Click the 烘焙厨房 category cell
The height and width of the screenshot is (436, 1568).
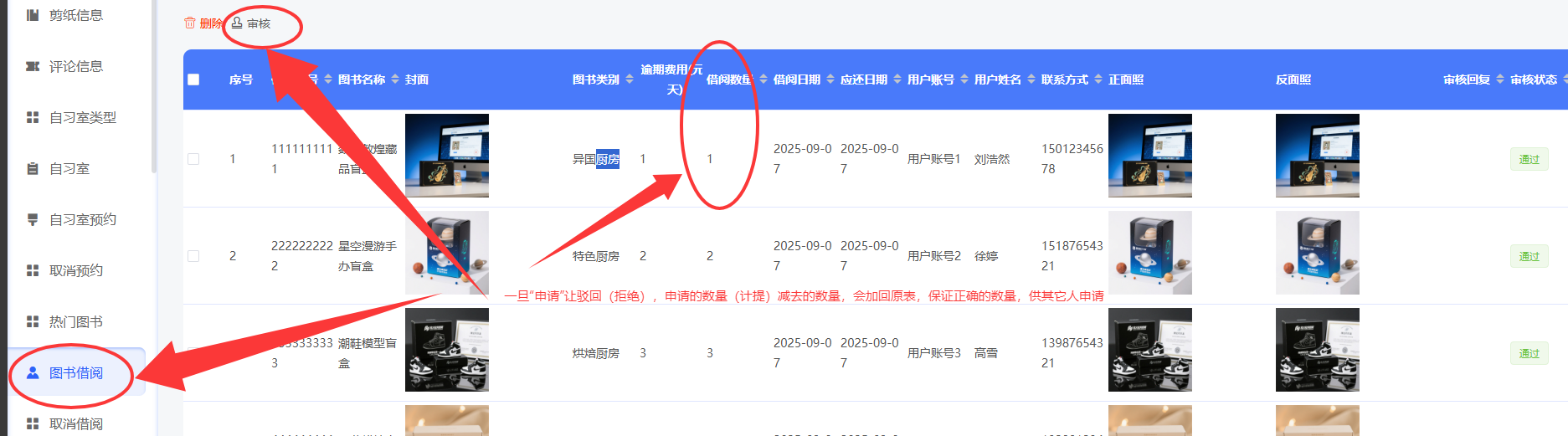coord(596,353)
